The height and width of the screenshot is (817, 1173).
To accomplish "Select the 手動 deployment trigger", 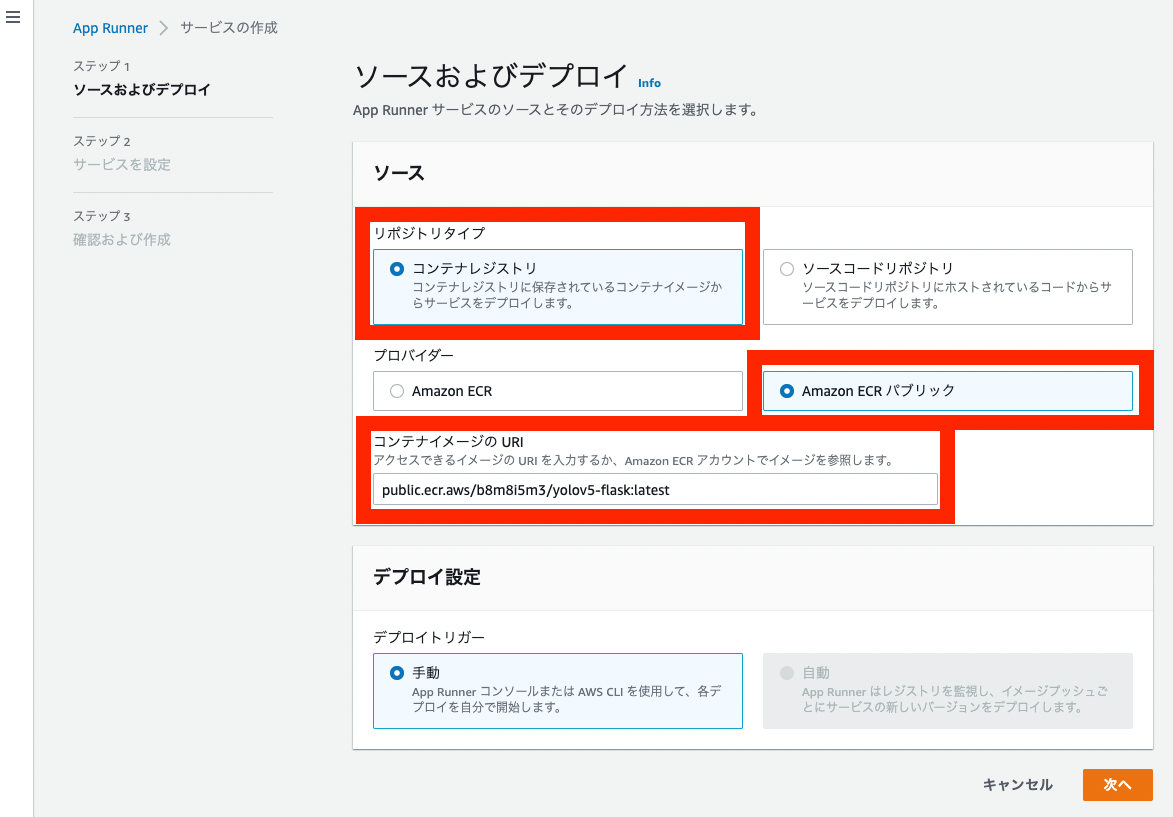I will click(x=557, y=691).
